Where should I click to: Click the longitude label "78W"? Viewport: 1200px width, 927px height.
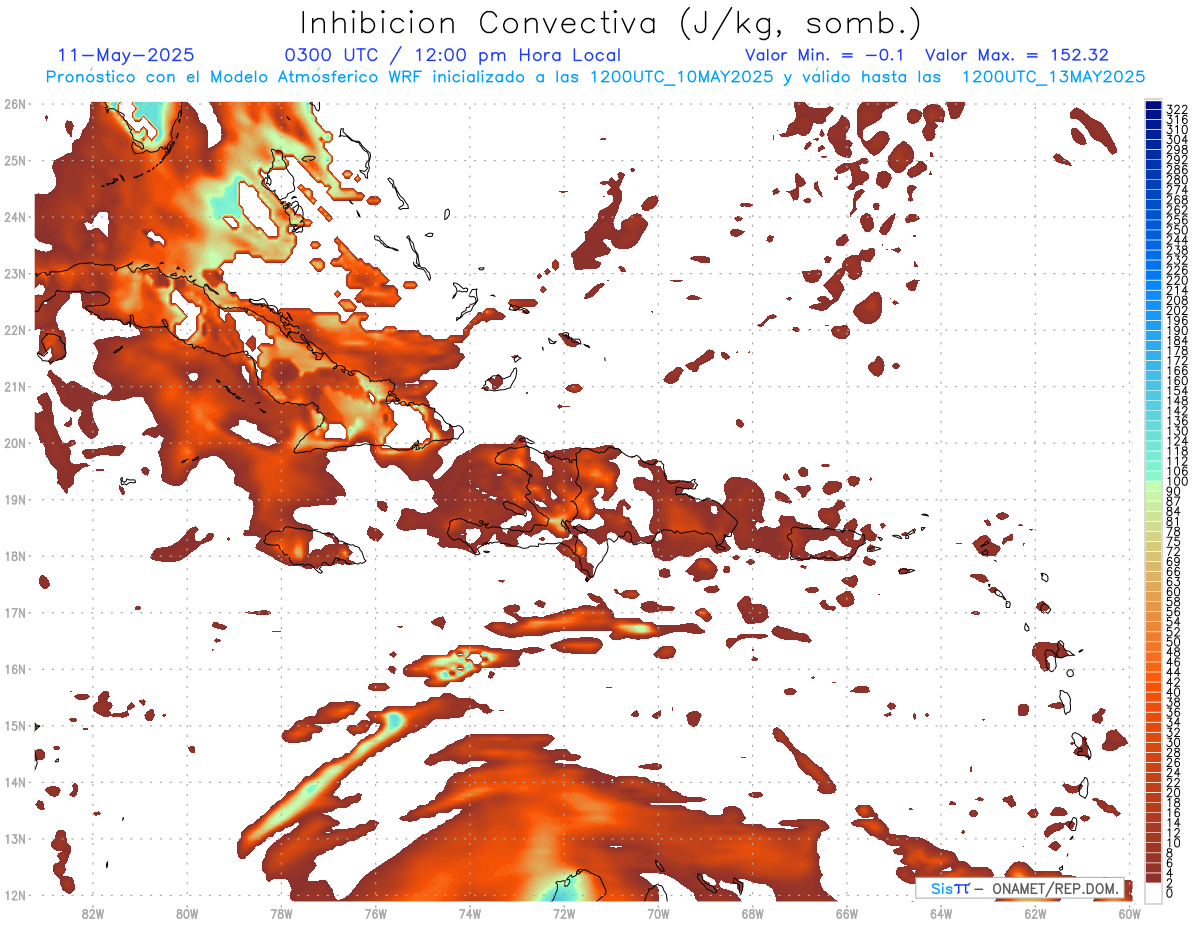281,913
